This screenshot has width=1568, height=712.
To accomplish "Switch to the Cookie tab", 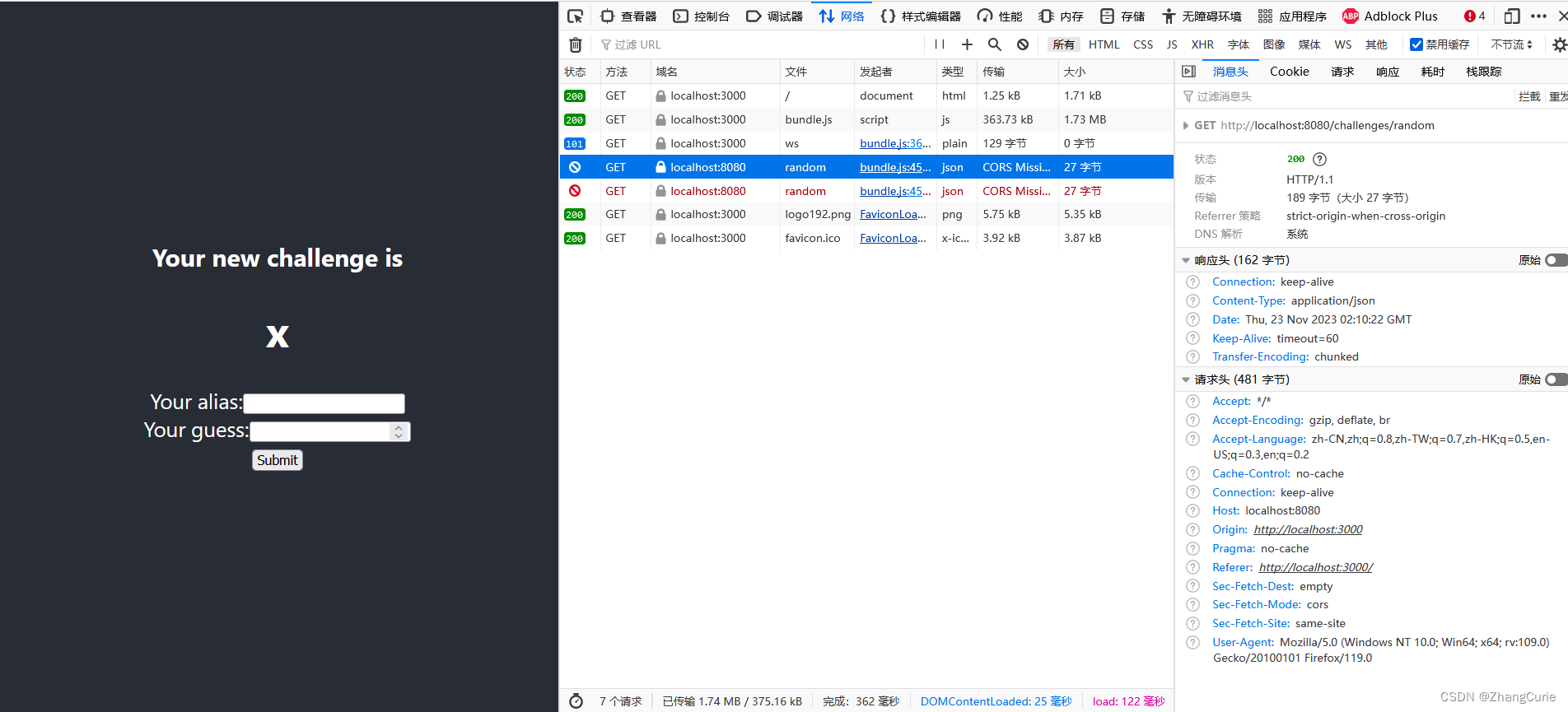I will click(x=1289, y=72).
